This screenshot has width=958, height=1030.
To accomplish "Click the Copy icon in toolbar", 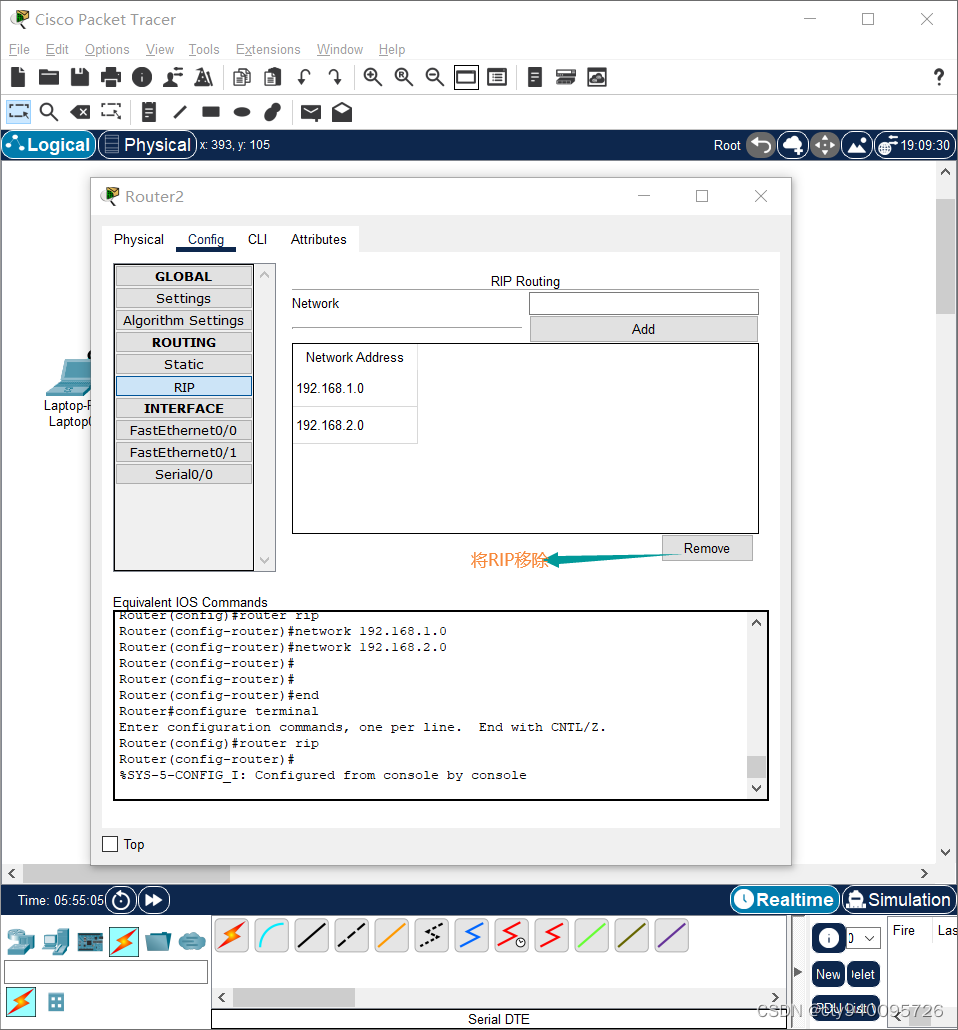I will click(242, 78).
